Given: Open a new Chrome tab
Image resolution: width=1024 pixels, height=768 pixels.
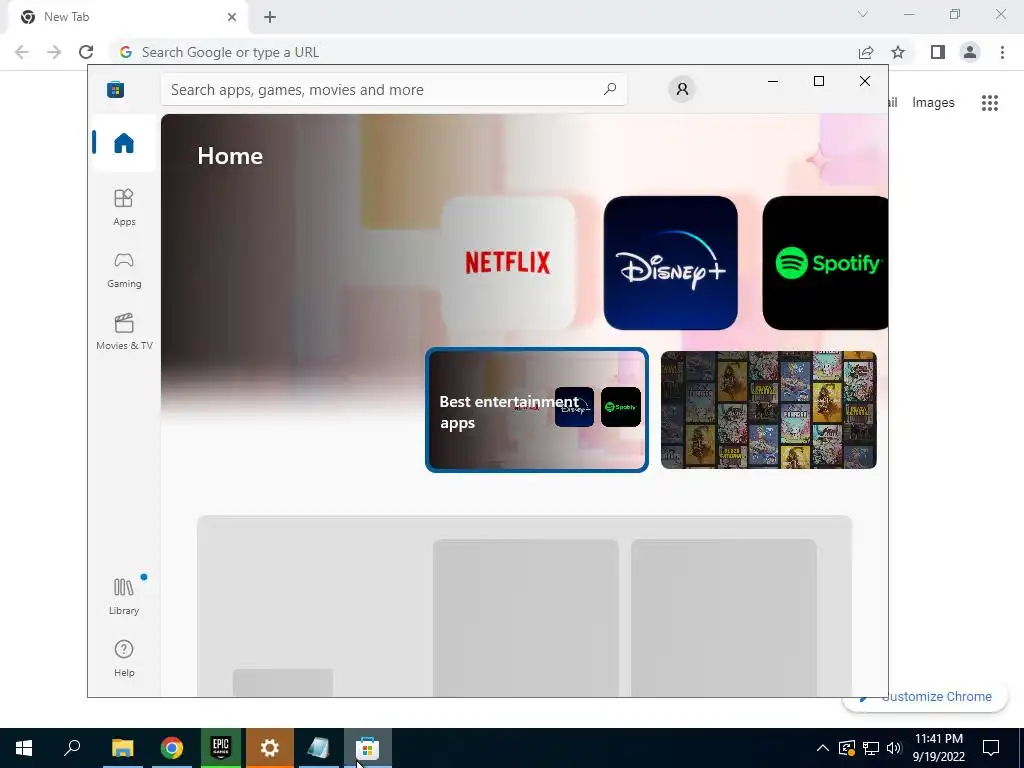Looking at the screenshot, I should (270, 17).
